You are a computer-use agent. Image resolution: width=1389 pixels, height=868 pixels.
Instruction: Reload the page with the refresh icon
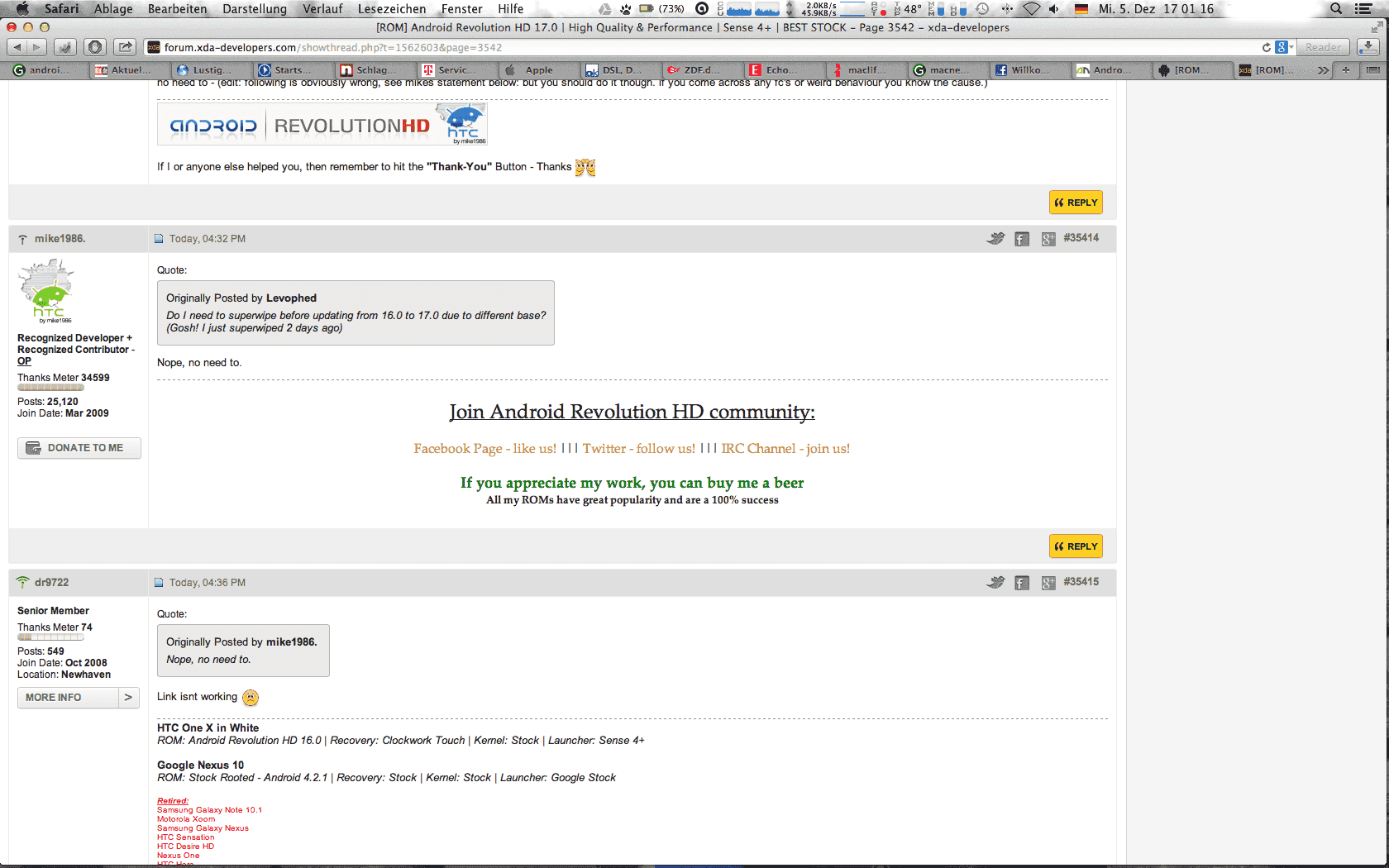point(1266,47)
